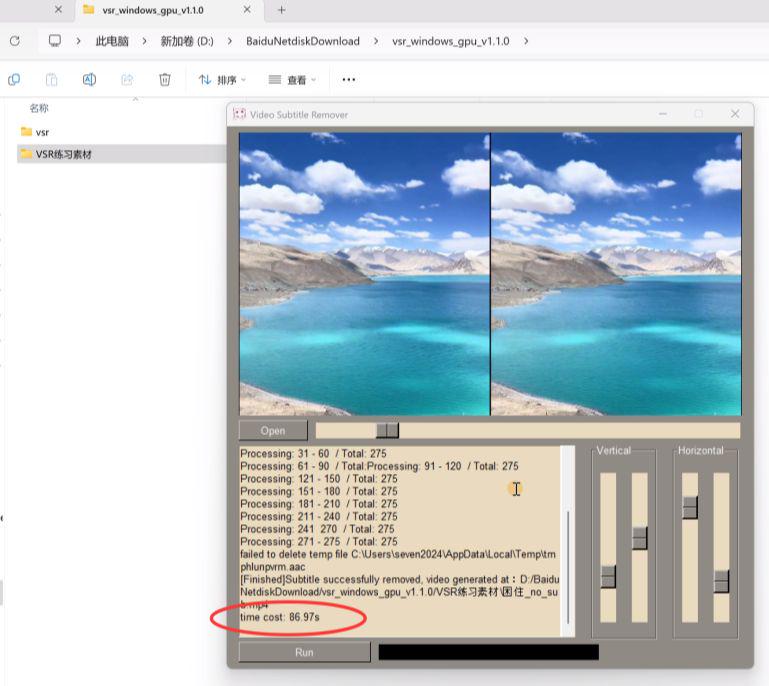Viewport: 769px width, 686px height.
Task: Click the second Horizontal slider handle
Action: click(721, 582)
